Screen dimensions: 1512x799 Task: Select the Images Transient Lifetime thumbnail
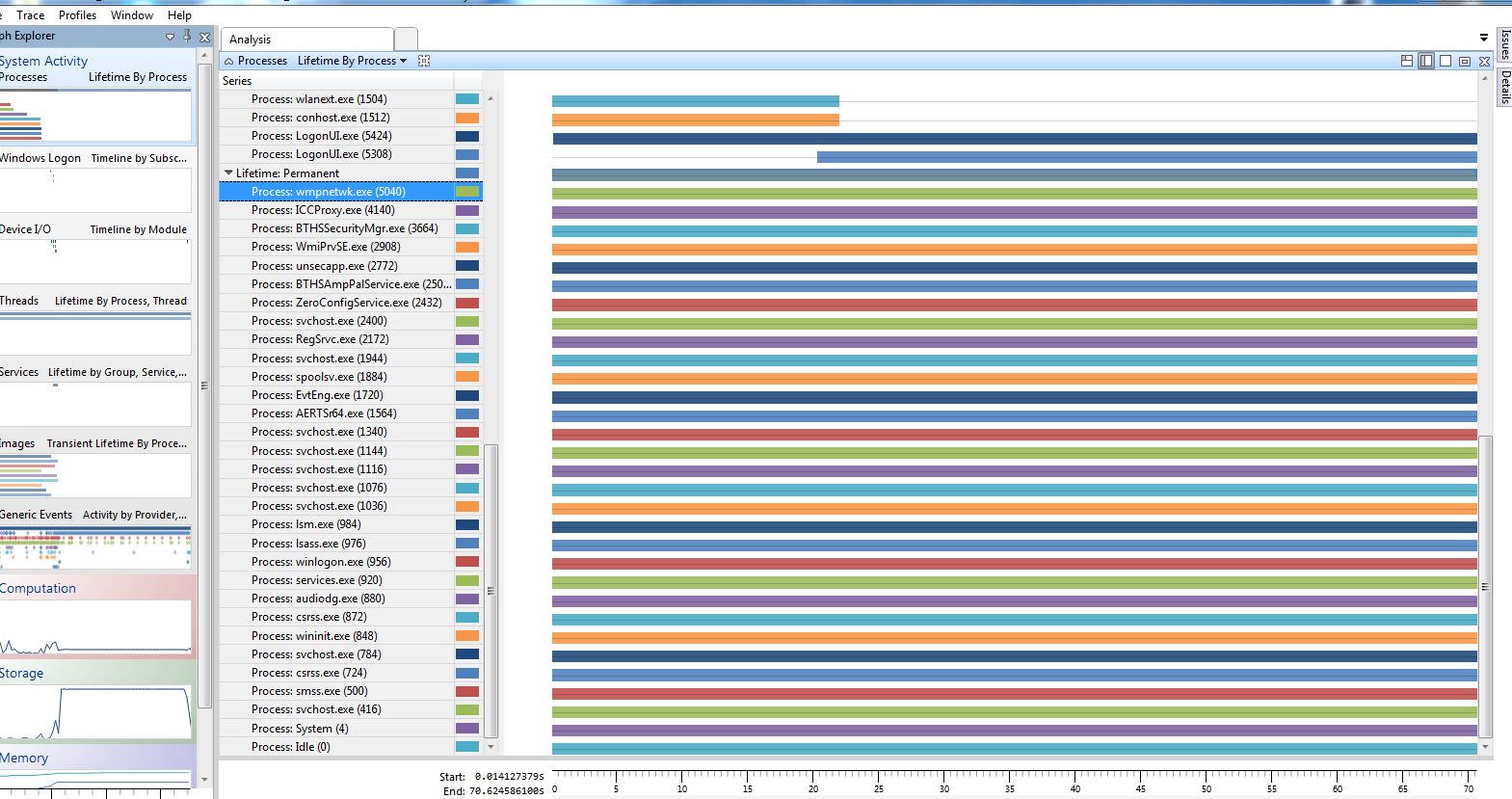tap(95, 476)
